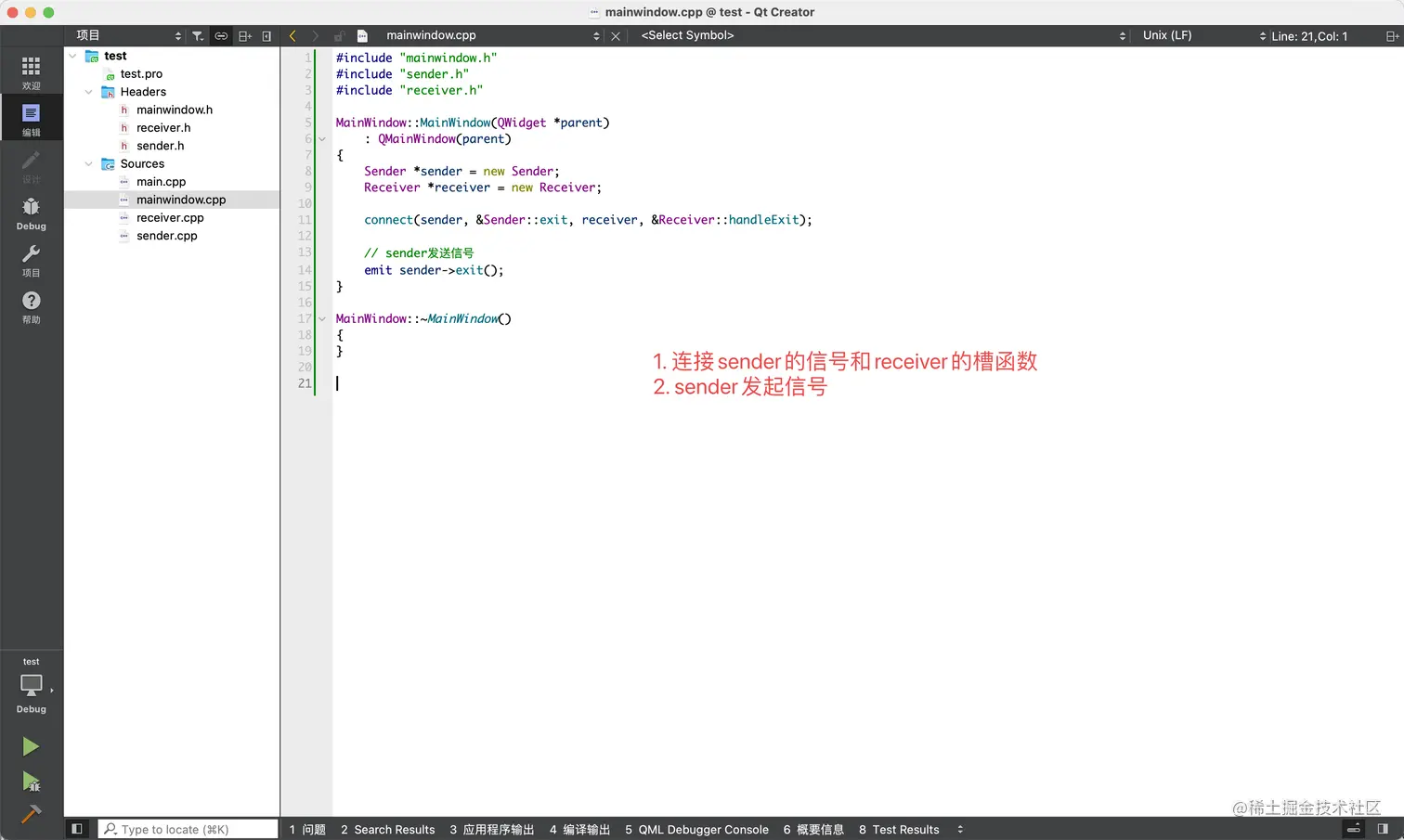1404x840 pixels.
Task: Open the 问题 (Issues) pane
Action: tap(307, 830)
